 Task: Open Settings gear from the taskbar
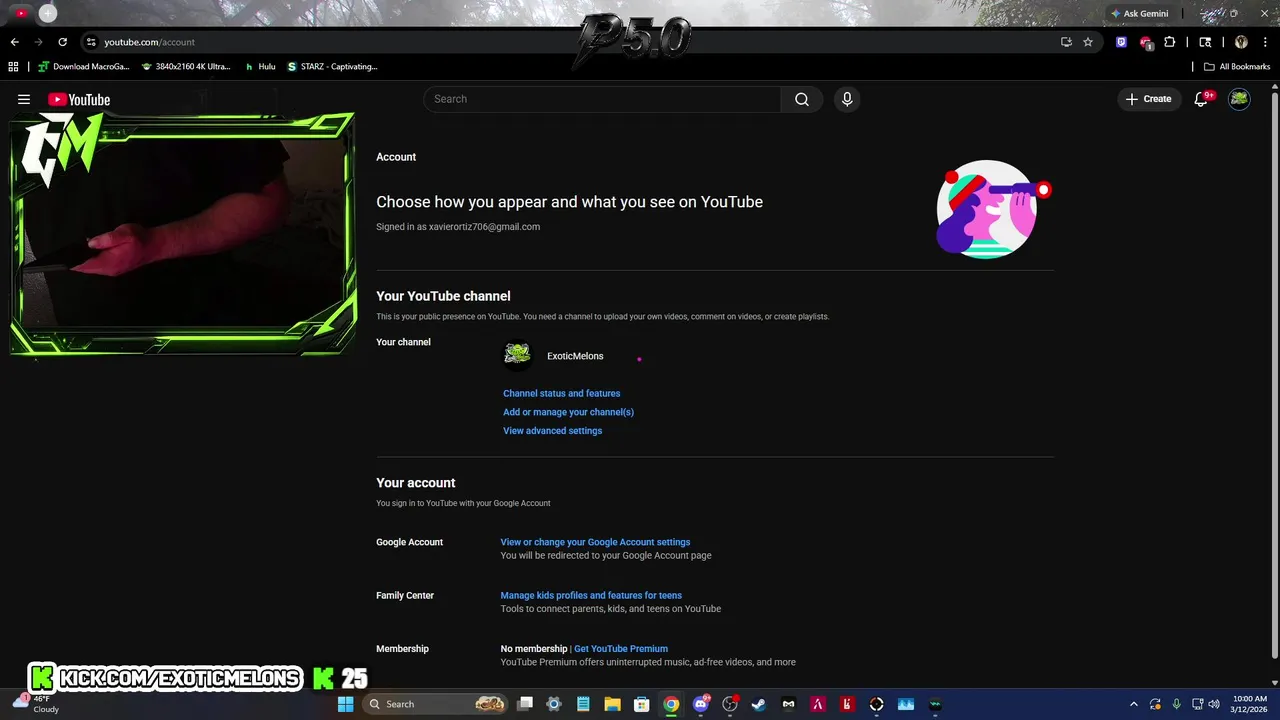click(x=554, y=704)
